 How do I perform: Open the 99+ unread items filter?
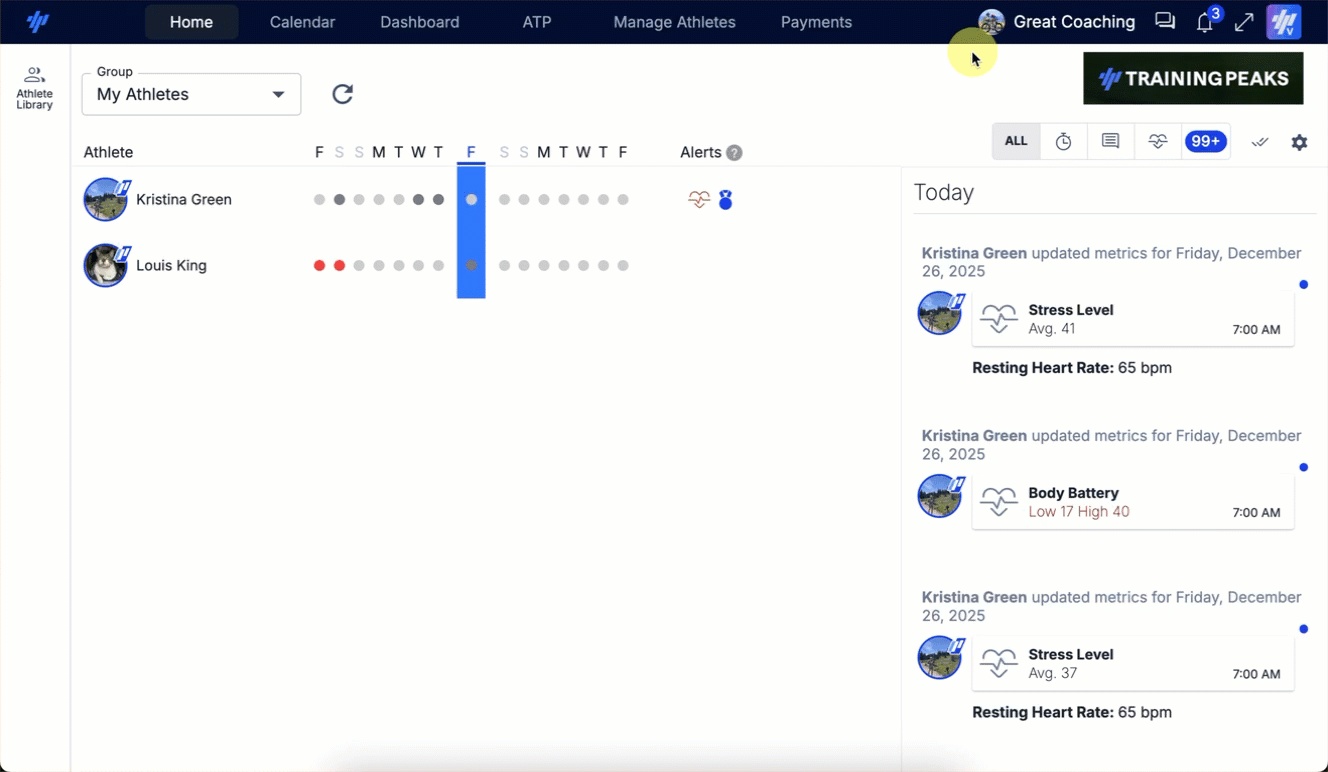tap(1205, 142)
